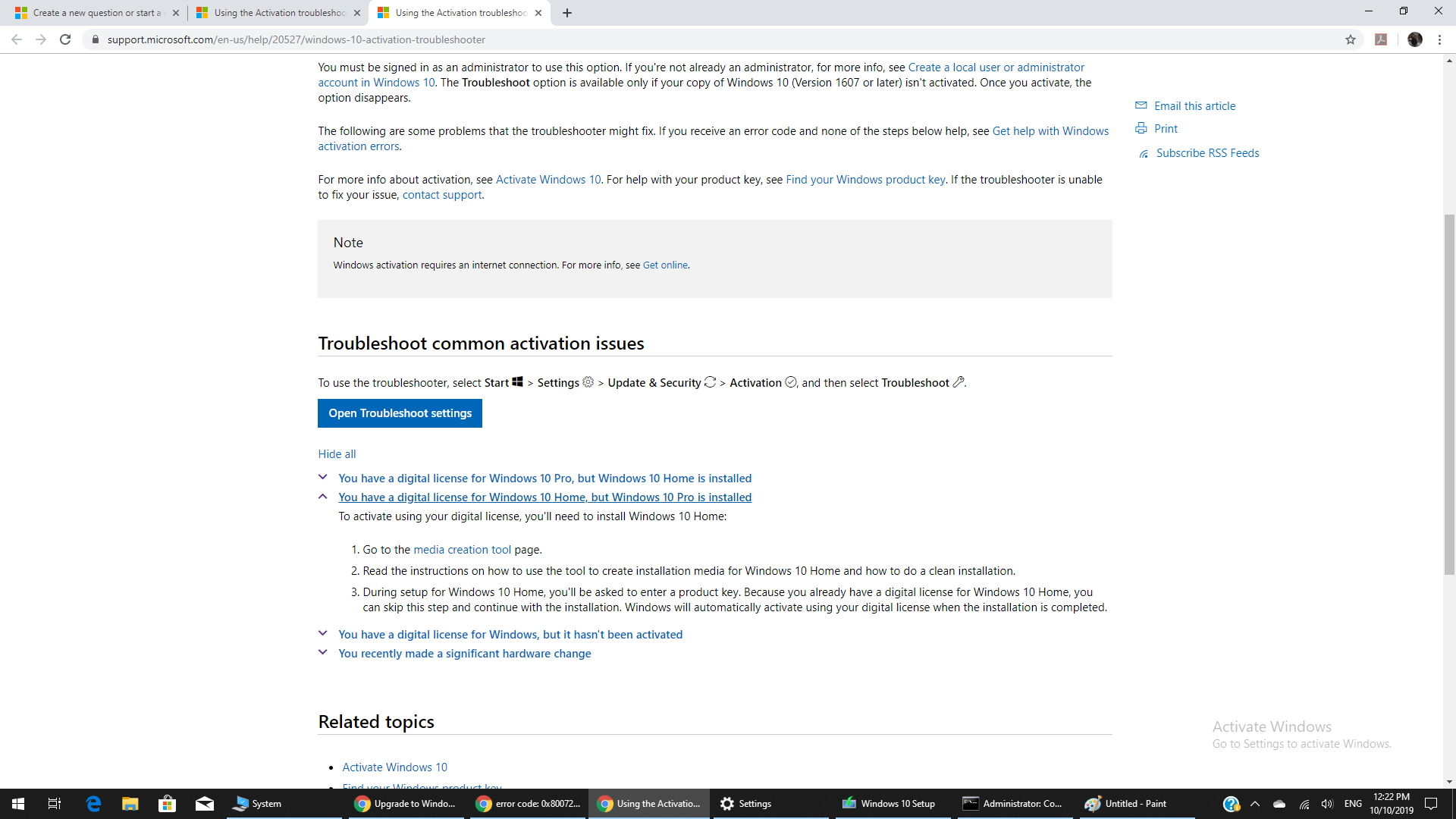Click Open Troubleshoot settings button

click(x=400, y=413)
